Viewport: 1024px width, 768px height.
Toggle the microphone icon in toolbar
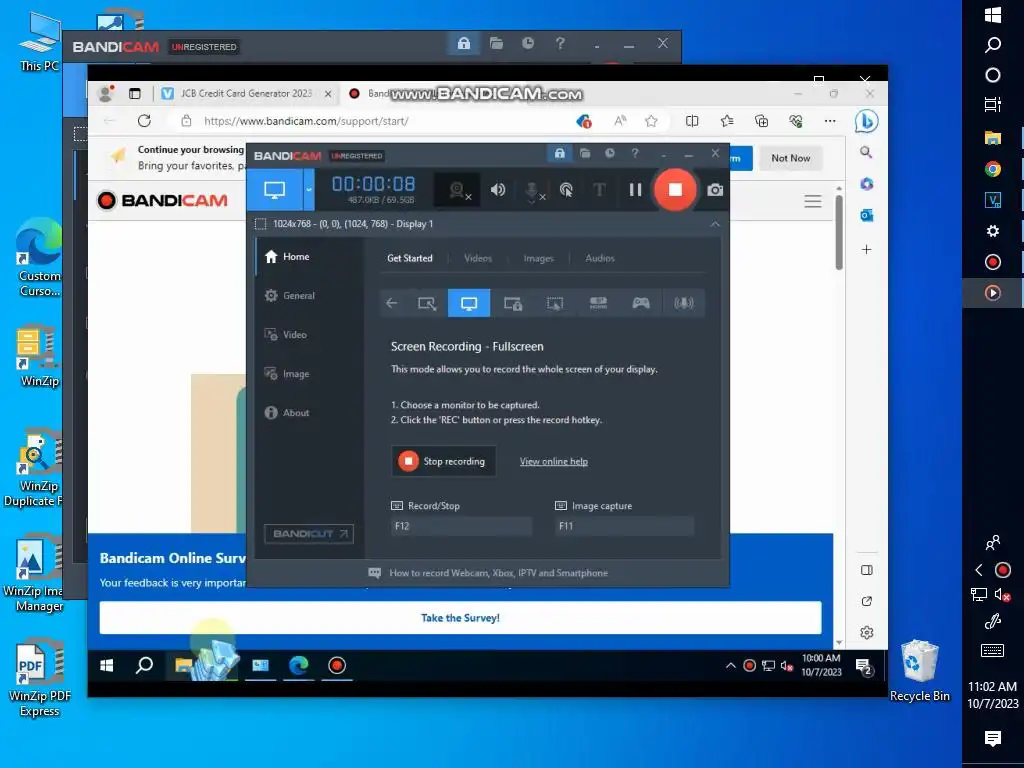534,190
